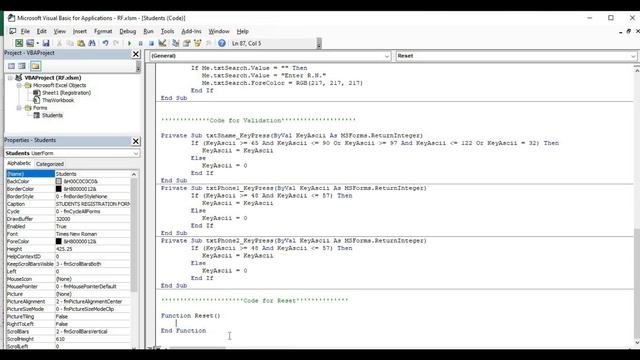Undo the last edit
640x360 pixels.
(105, 43)
